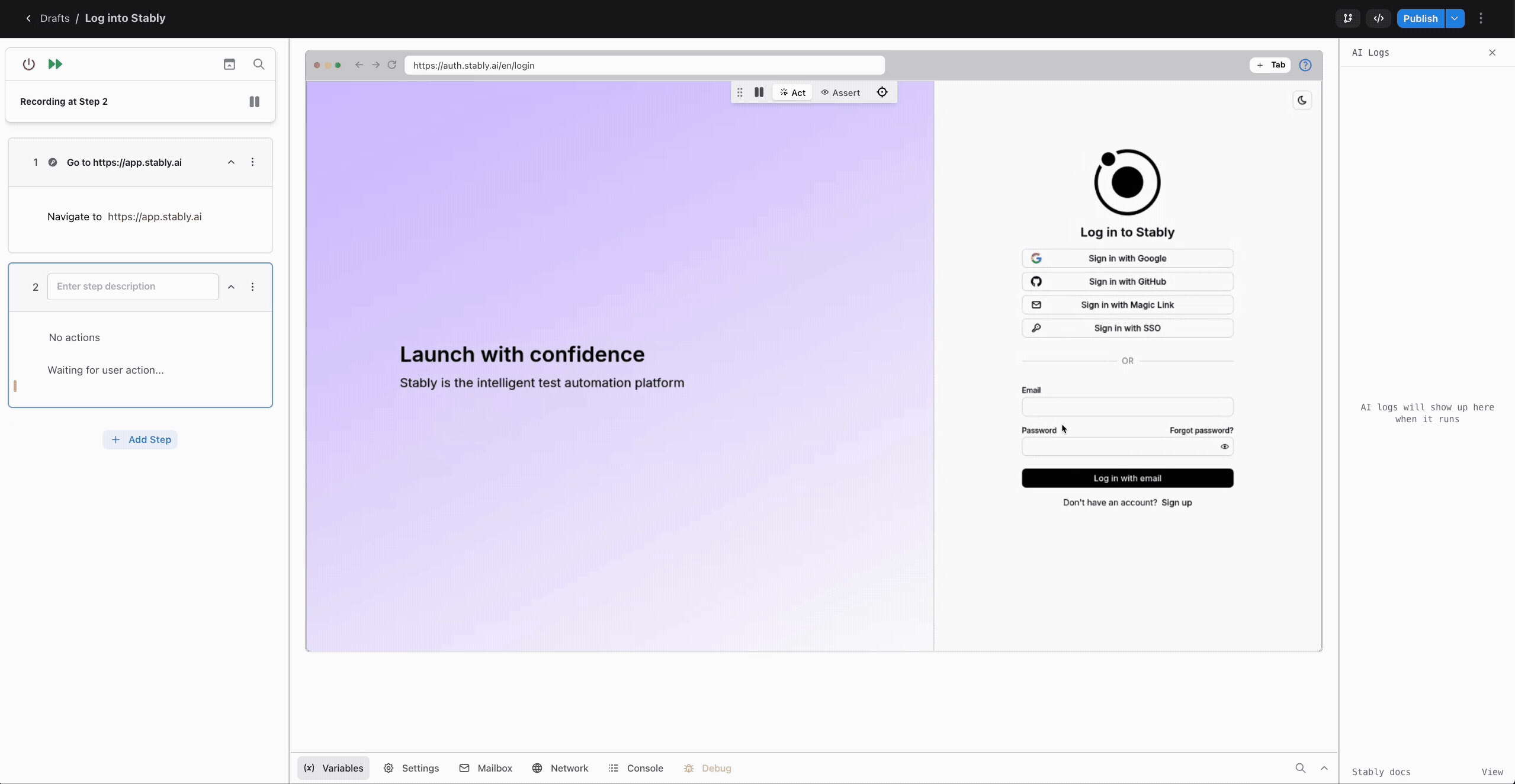The height and width of the screenshot is (784, 1515).
Task: Select Assert mode in the floating toolbar
Action: pos(842,92)
